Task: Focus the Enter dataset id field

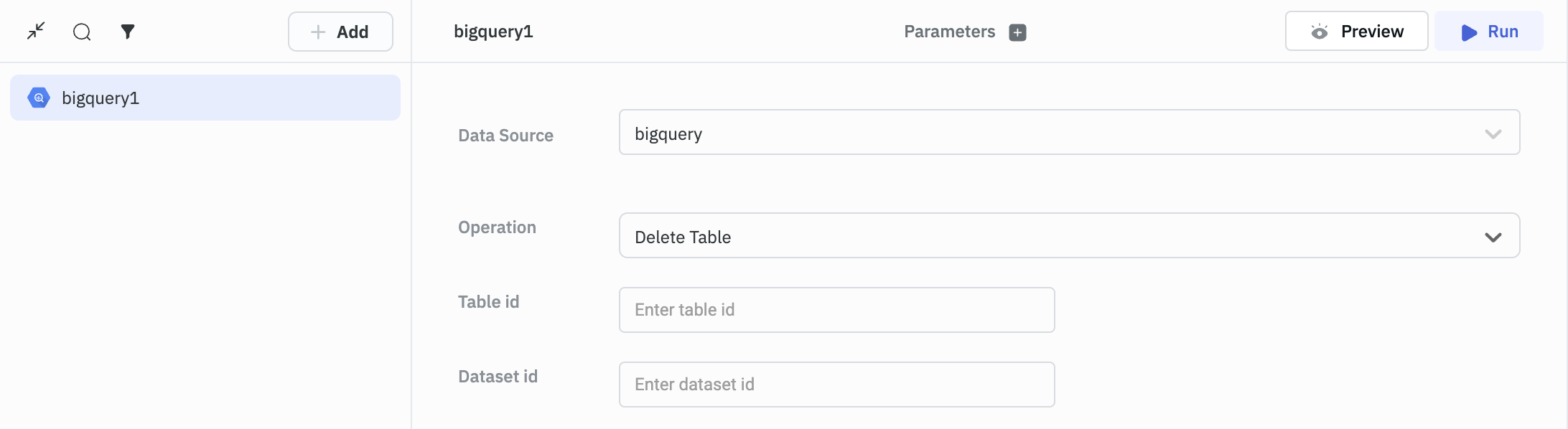Action: (836, 385)
